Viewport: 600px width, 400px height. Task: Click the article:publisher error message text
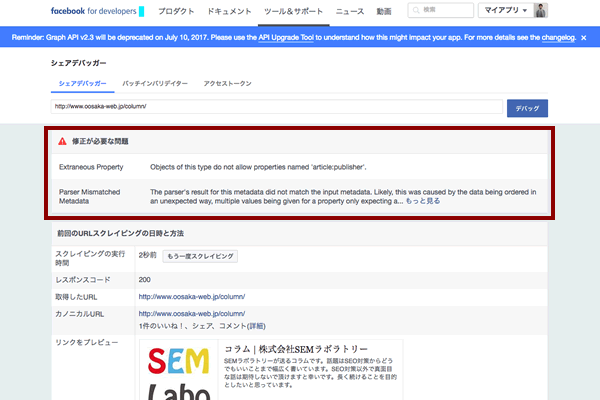pos(258,167)
